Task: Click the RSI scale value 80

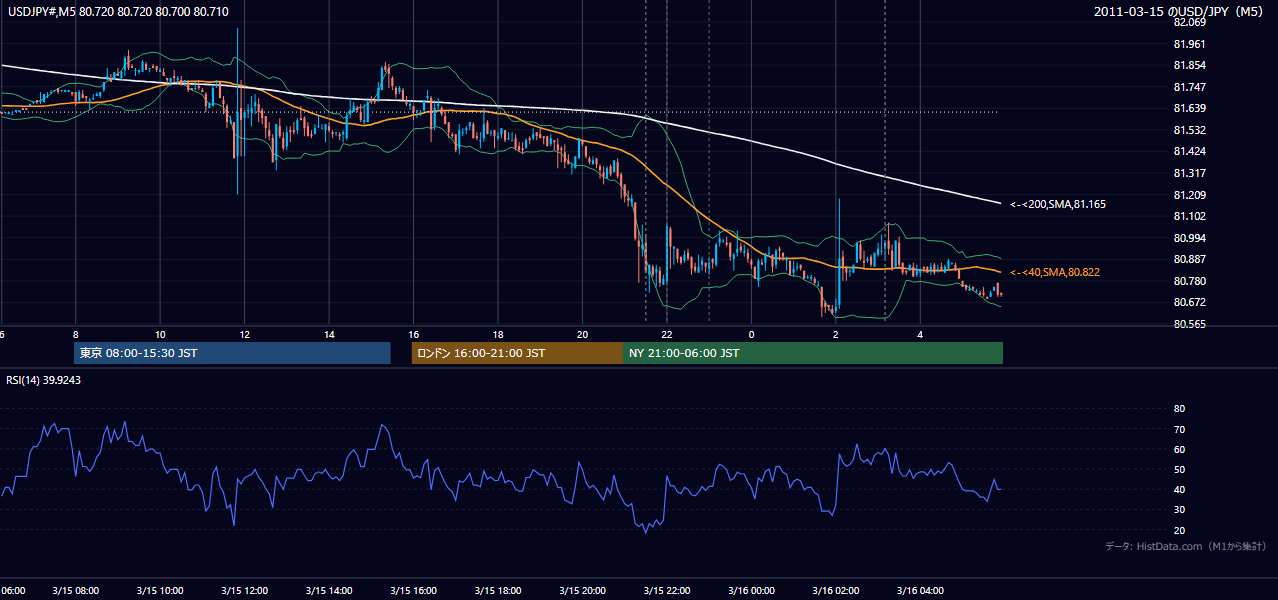Action: (x=1179, y=409)
